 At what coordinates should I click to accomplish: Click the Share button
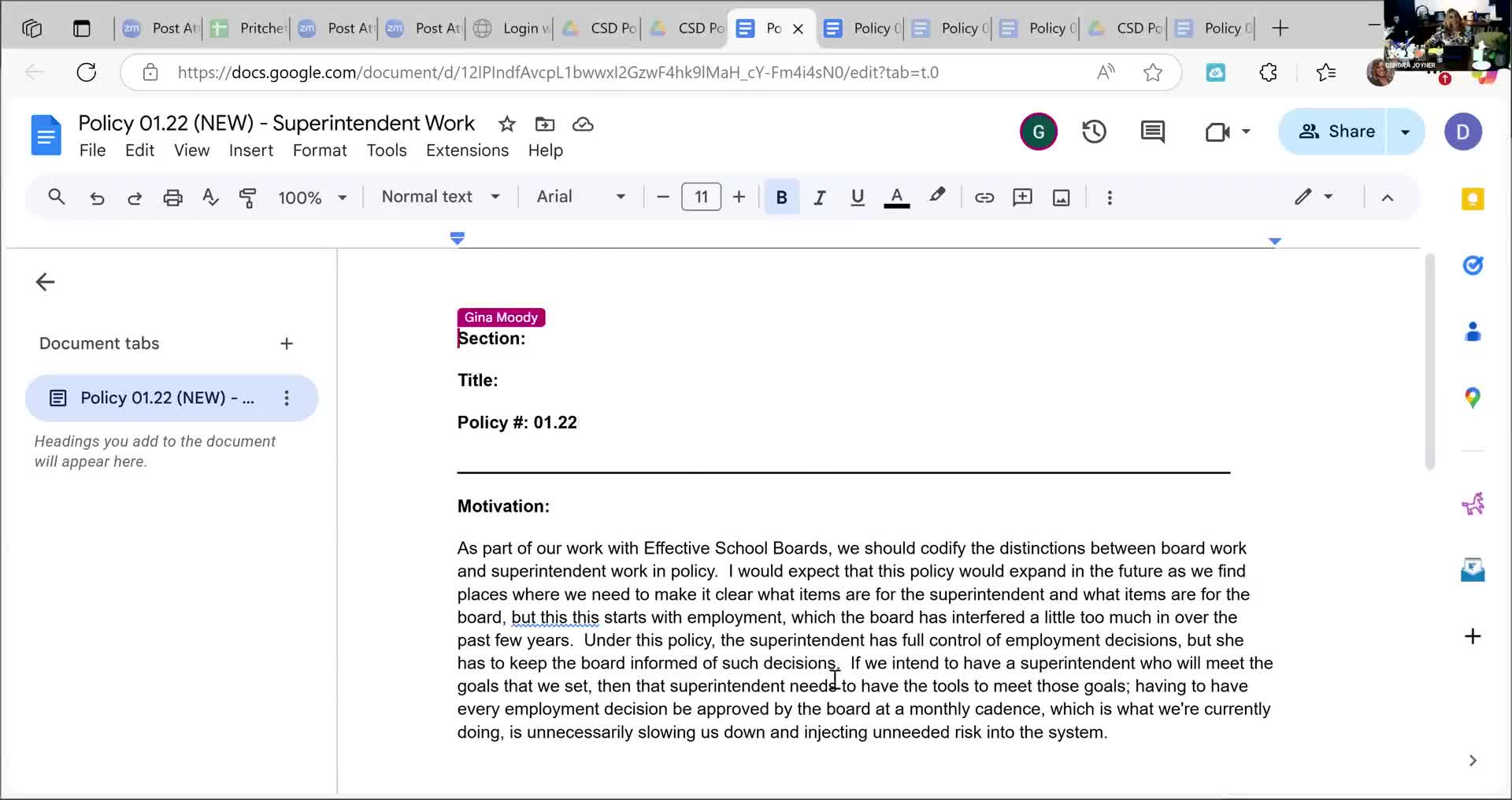(x=1336, y=131)
